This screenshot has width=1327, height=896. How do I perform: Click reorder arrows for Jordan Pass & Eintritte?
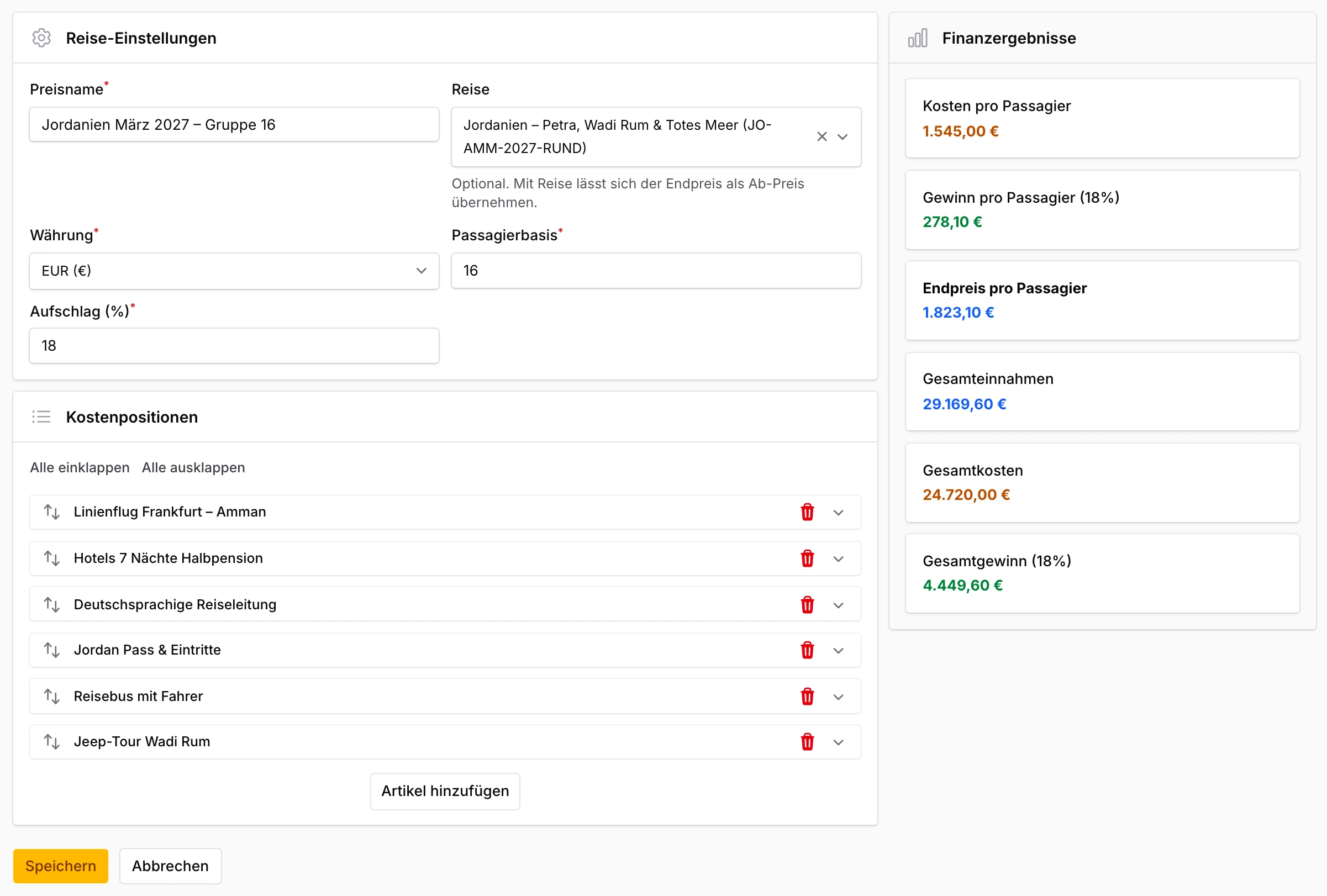click(x=52, y=650)
